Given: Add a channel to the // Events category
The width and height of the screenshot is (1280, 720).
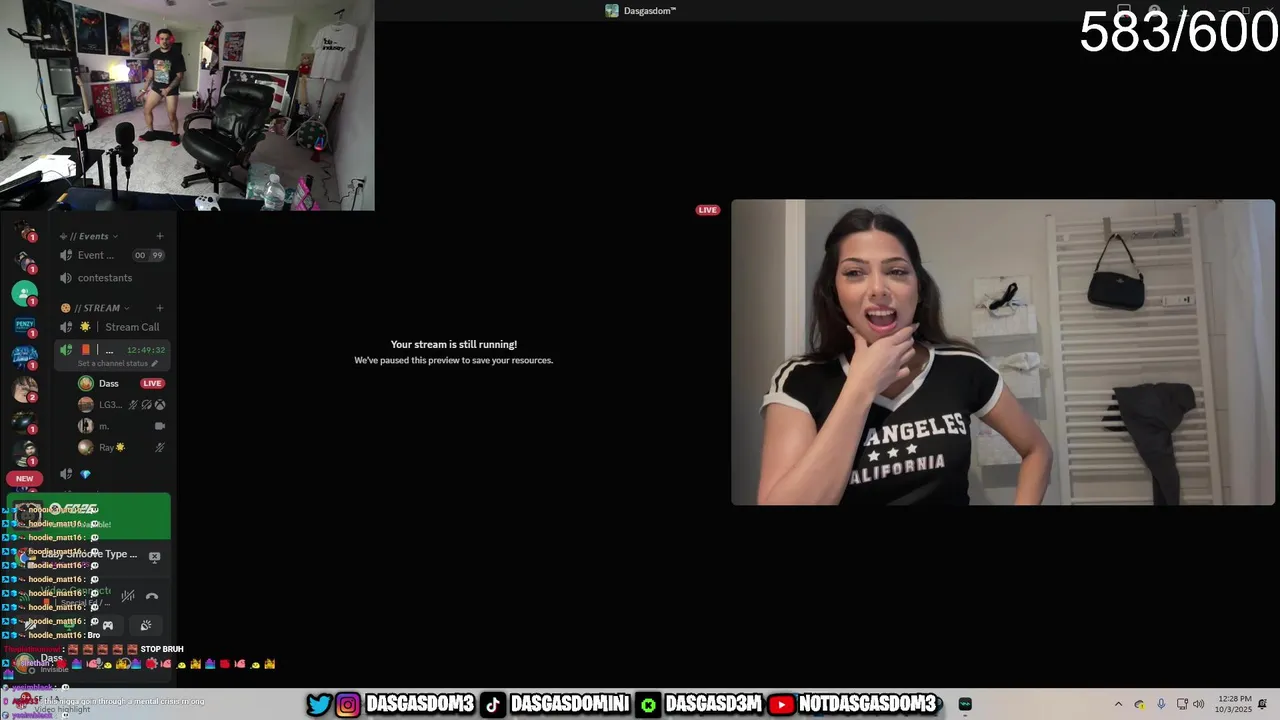Looking at the screenshot, I should point(160,236).
